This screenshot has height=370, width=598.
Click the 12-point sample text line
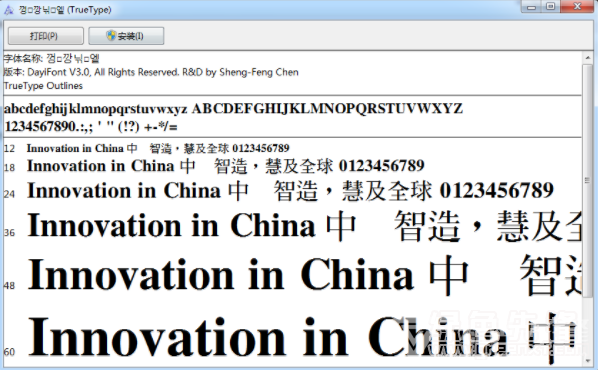158,148
